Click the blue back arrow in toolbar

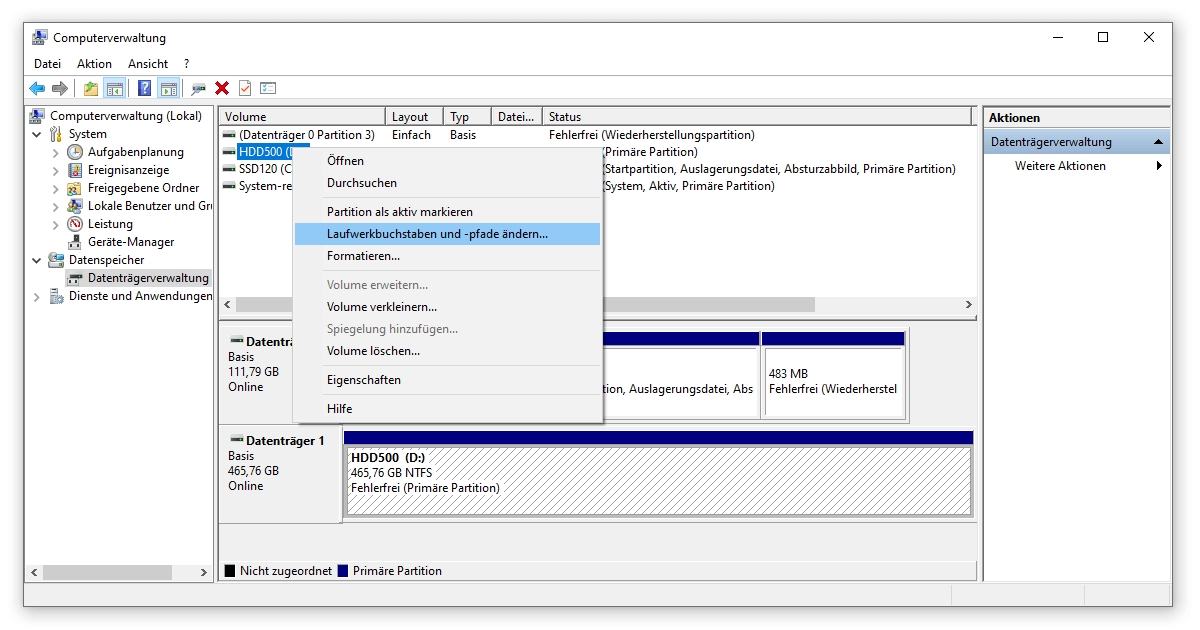coord(37,88)
